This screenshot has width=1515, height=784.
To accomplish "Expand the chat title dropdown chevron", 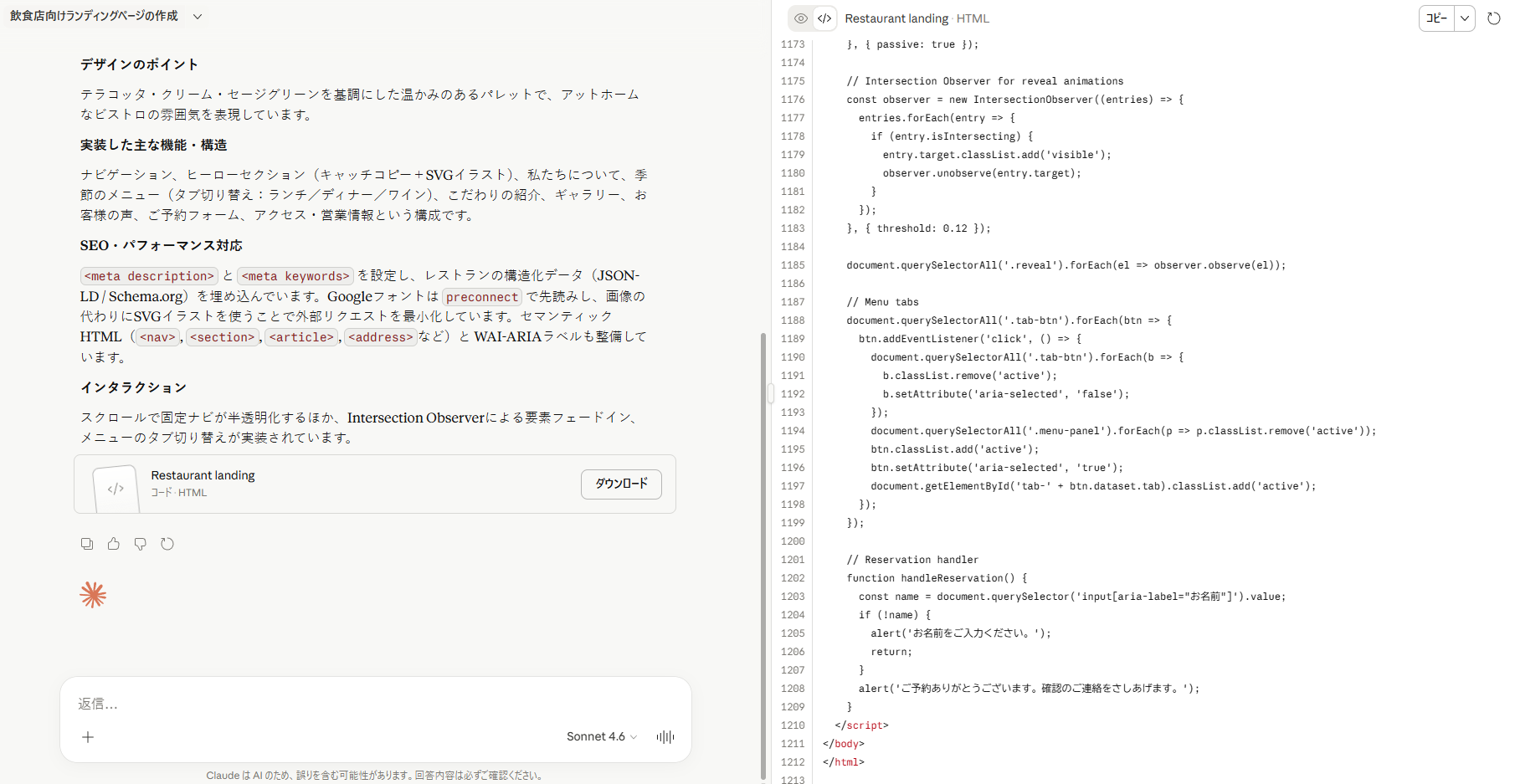I will (x=198, y=17).
